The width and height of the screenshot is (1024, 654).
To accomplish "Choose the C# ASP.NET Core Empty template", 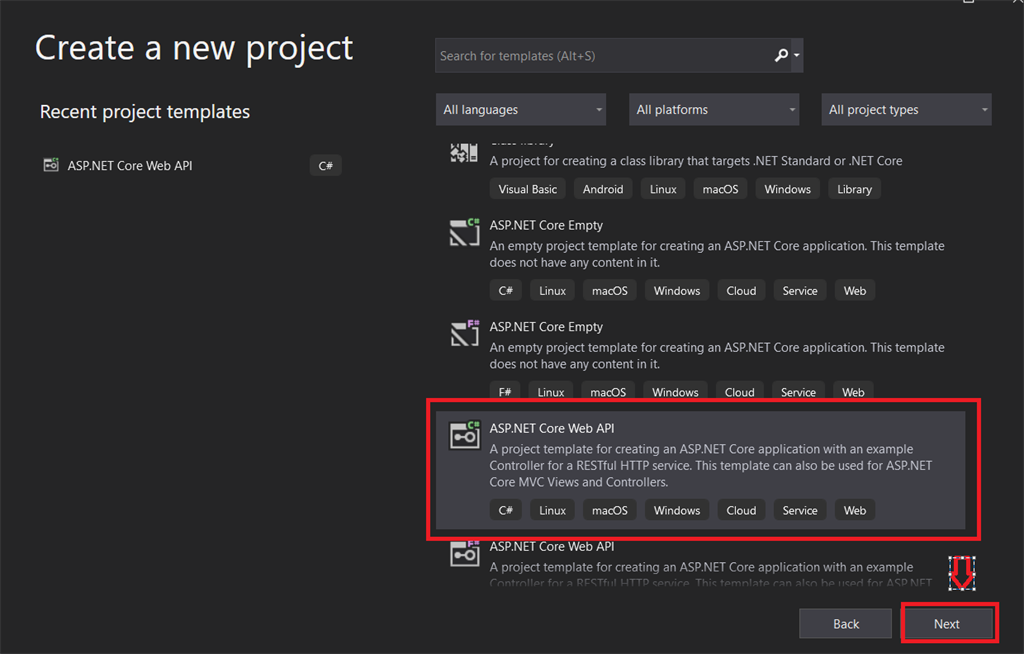I will click(546, 225).
